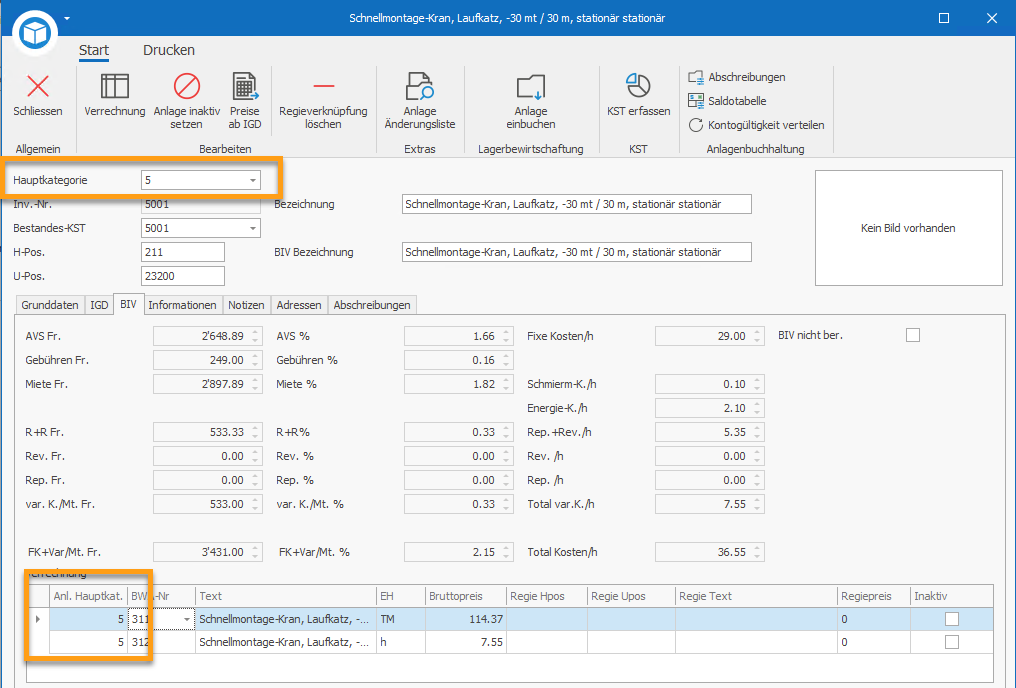
Task: Click the Miete % spinner arrows
Action: tap(507, 384)
